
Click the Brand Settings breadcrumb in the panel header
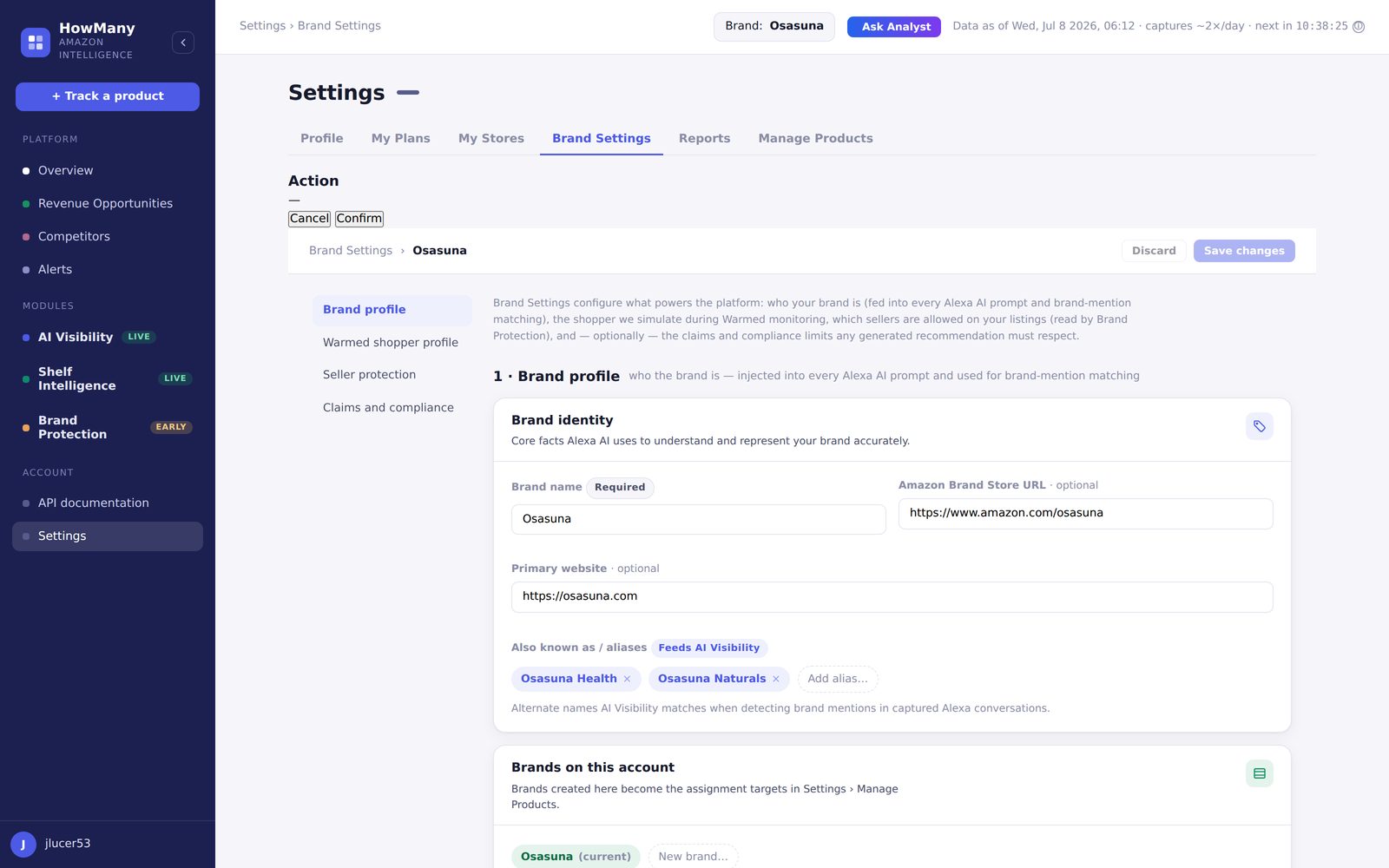(x=351, y=251)
